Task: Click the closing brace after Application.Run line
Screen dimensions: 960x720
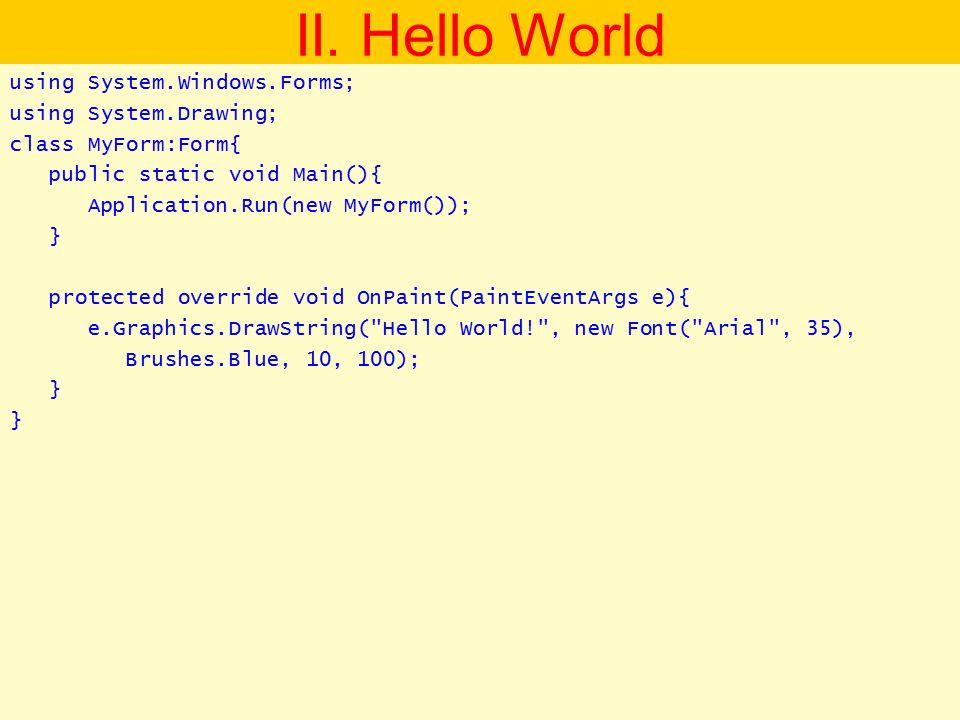Action: [54, 236]
